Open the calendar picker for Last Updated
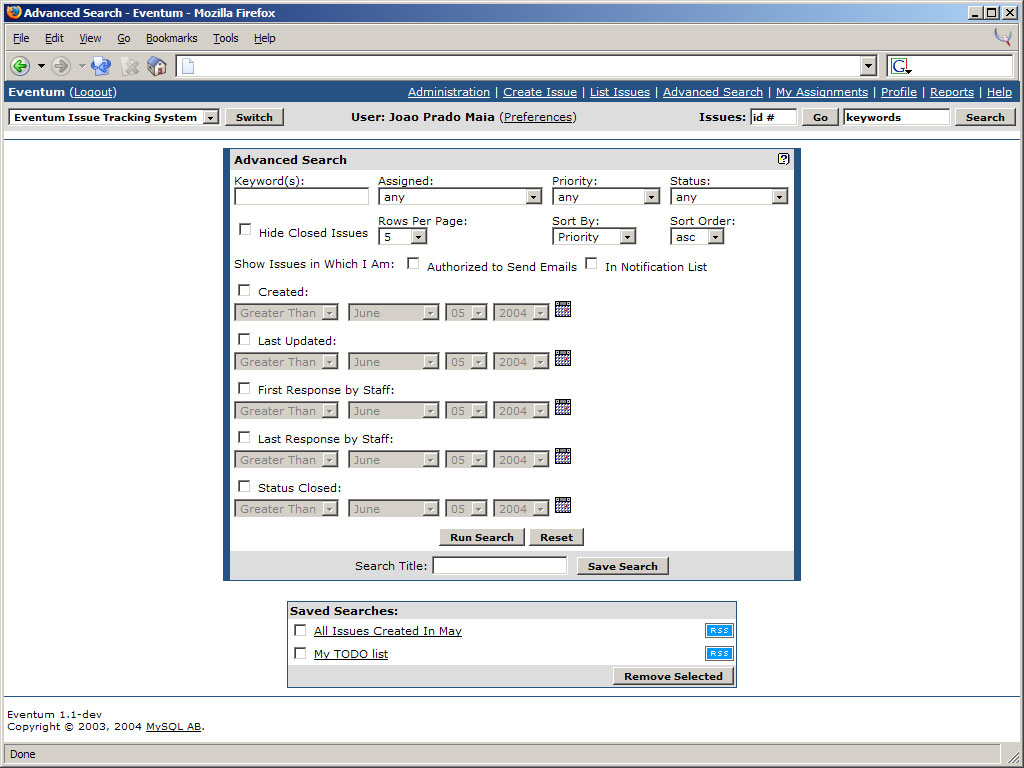Image resolution: width=1024 pixels, height=768 pixels. pyautogui.click(x=562, y=359)
